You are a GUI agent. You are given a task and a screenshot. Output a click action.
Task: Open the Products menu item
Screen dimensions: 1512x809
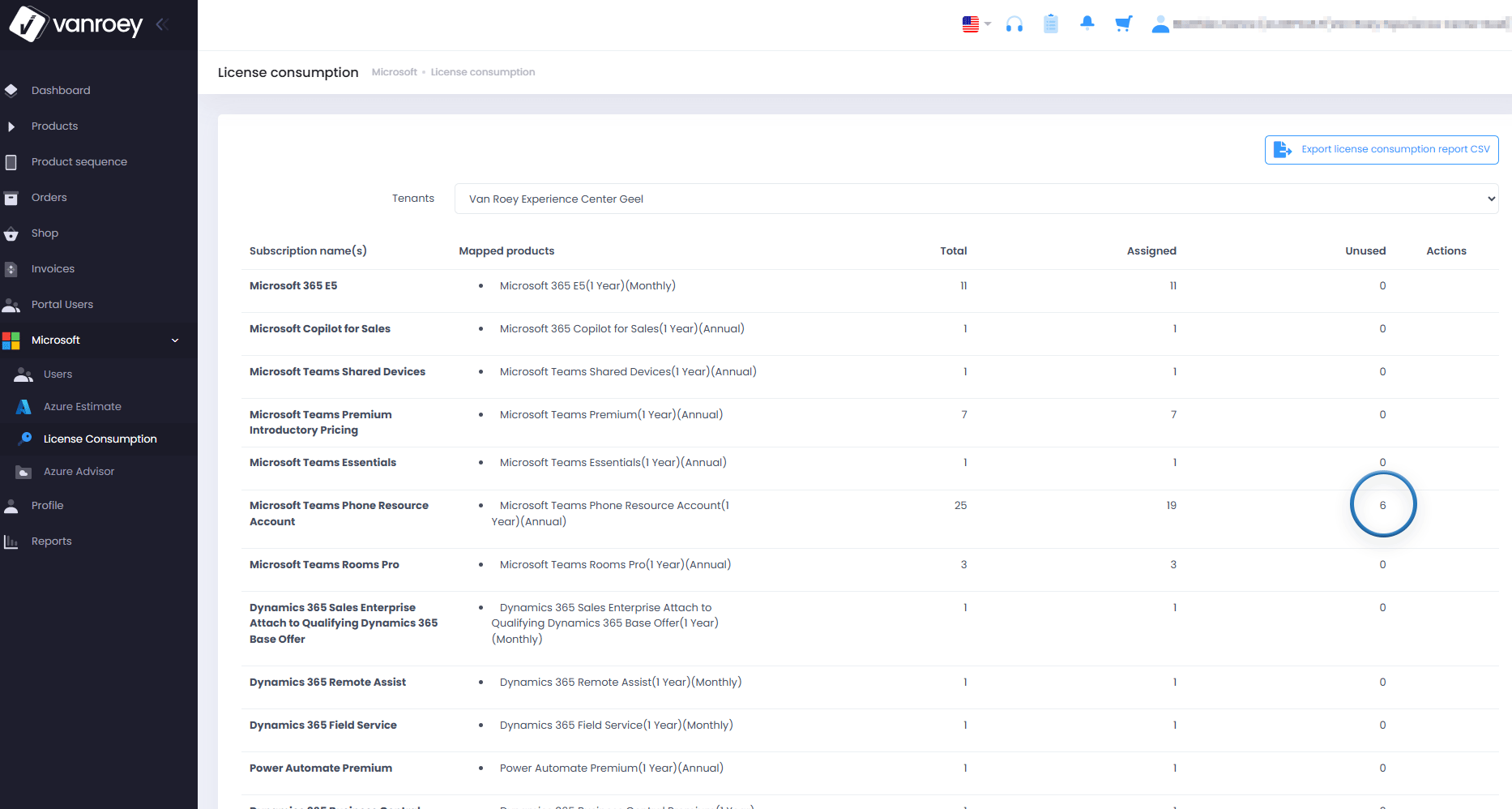pos(54,126)
